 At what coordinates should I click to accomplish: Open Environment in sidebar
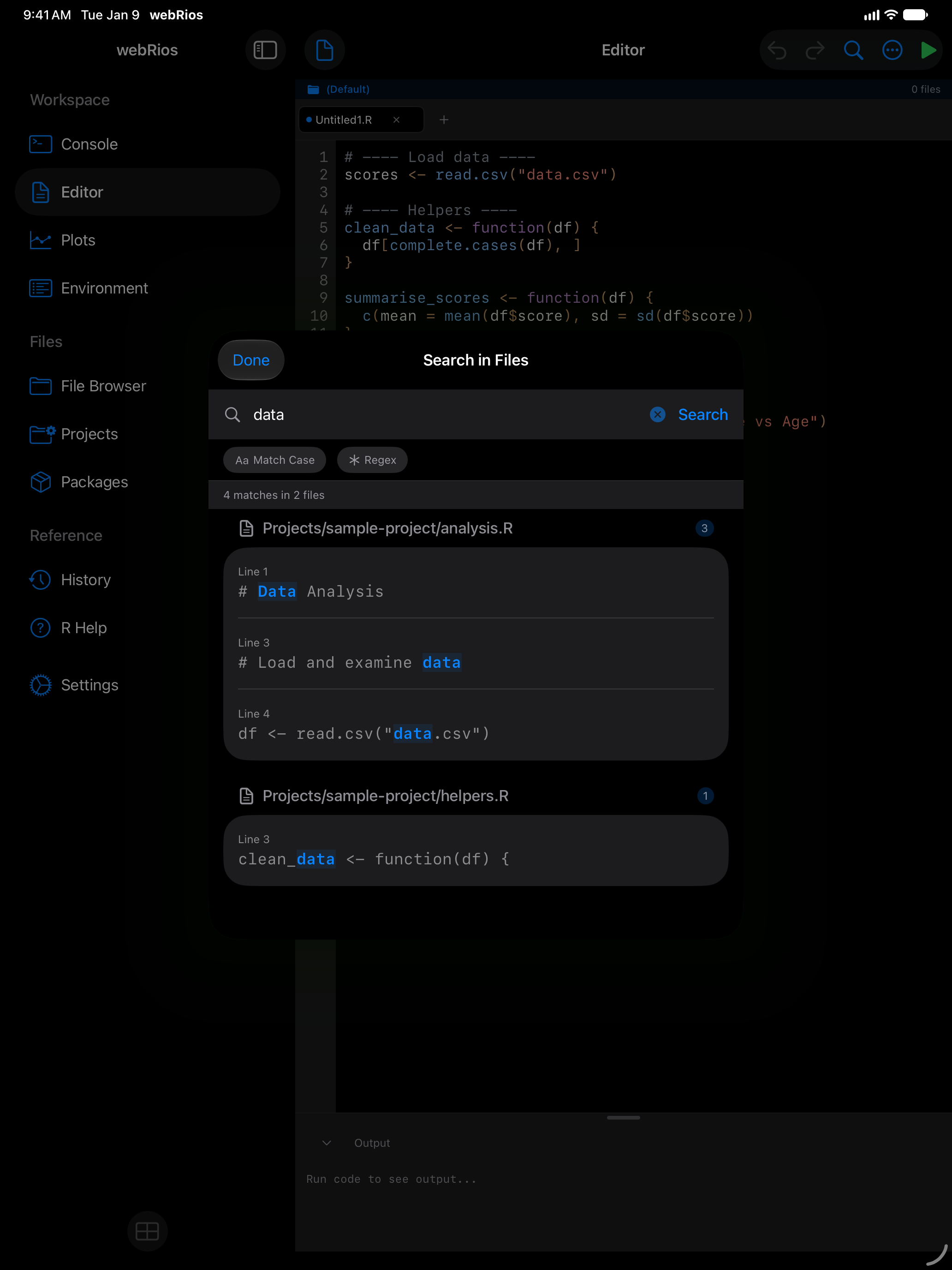tap(148, 288)
